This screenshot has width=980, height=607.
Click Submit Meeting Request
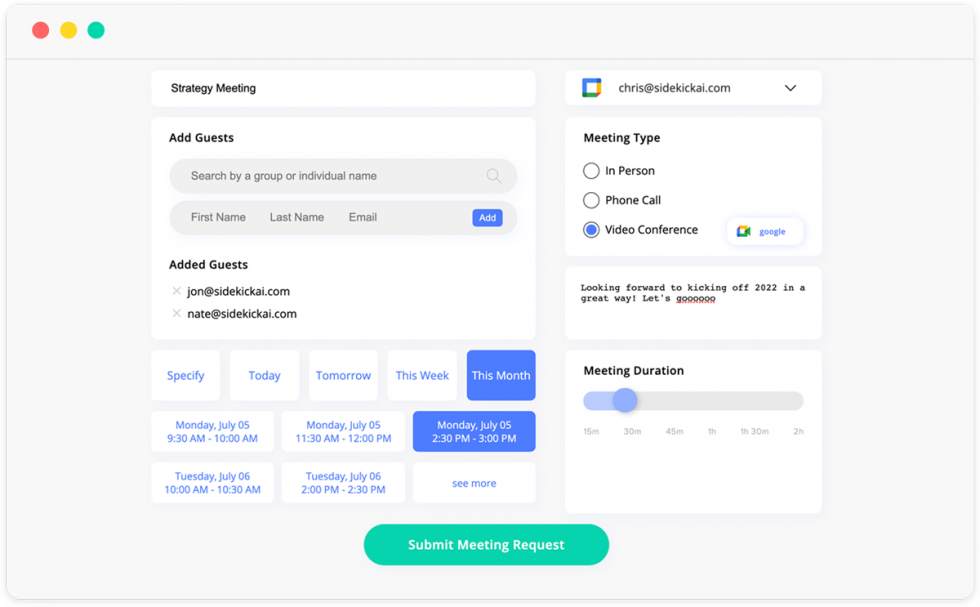pyautogui.click(x=486, y=544)
